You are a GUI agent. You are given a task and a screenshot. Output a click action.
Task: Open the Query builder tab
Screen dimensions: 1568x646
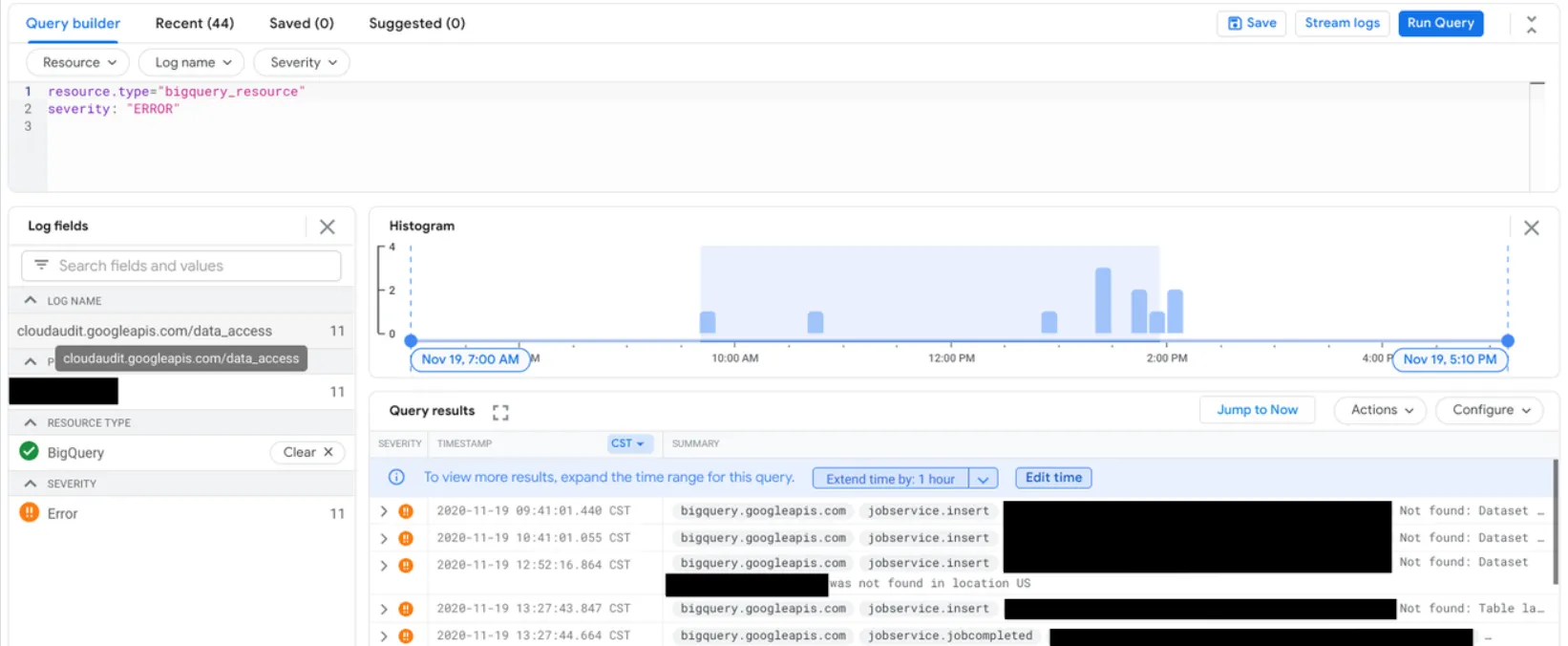click(x=73, y=23)
